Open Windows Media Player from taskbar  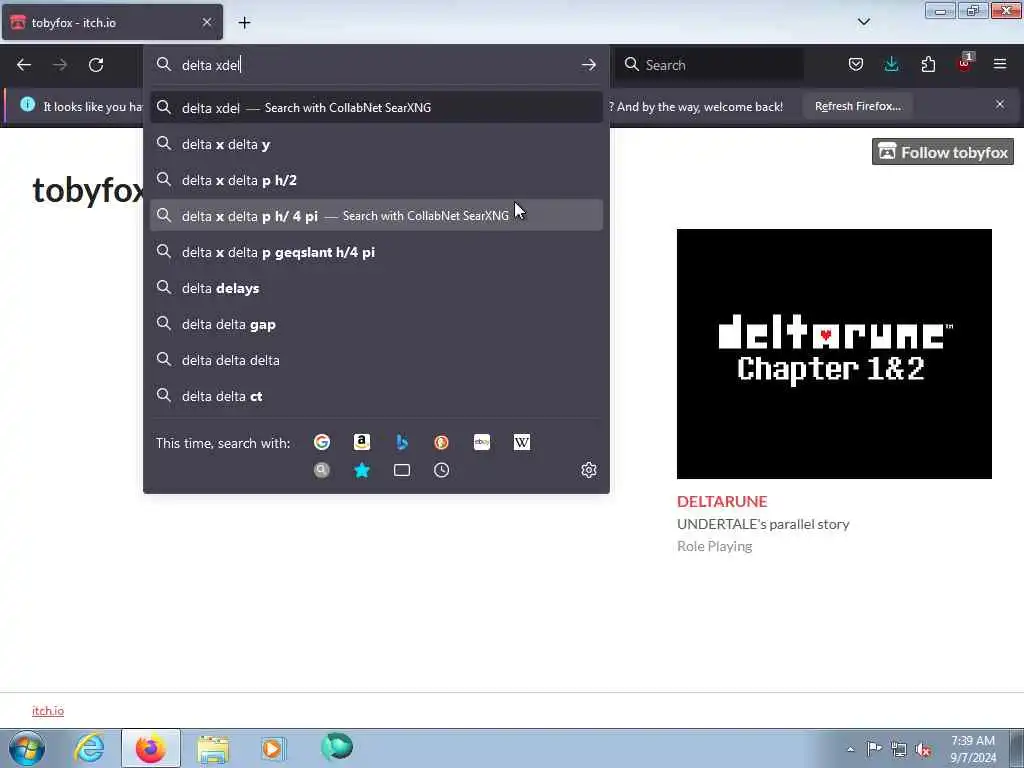[273, 748]
